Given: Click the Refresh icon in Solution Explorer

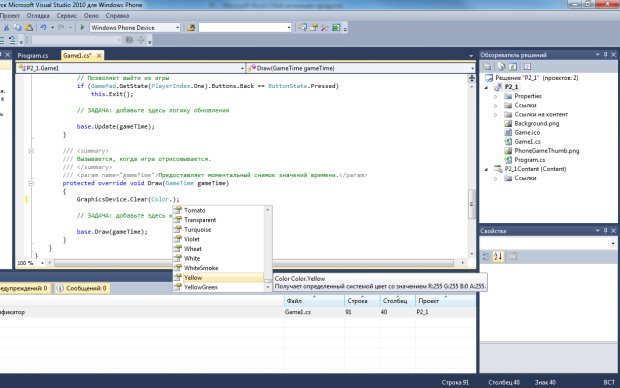Looking at the screenshot, I should click(512, 67).
